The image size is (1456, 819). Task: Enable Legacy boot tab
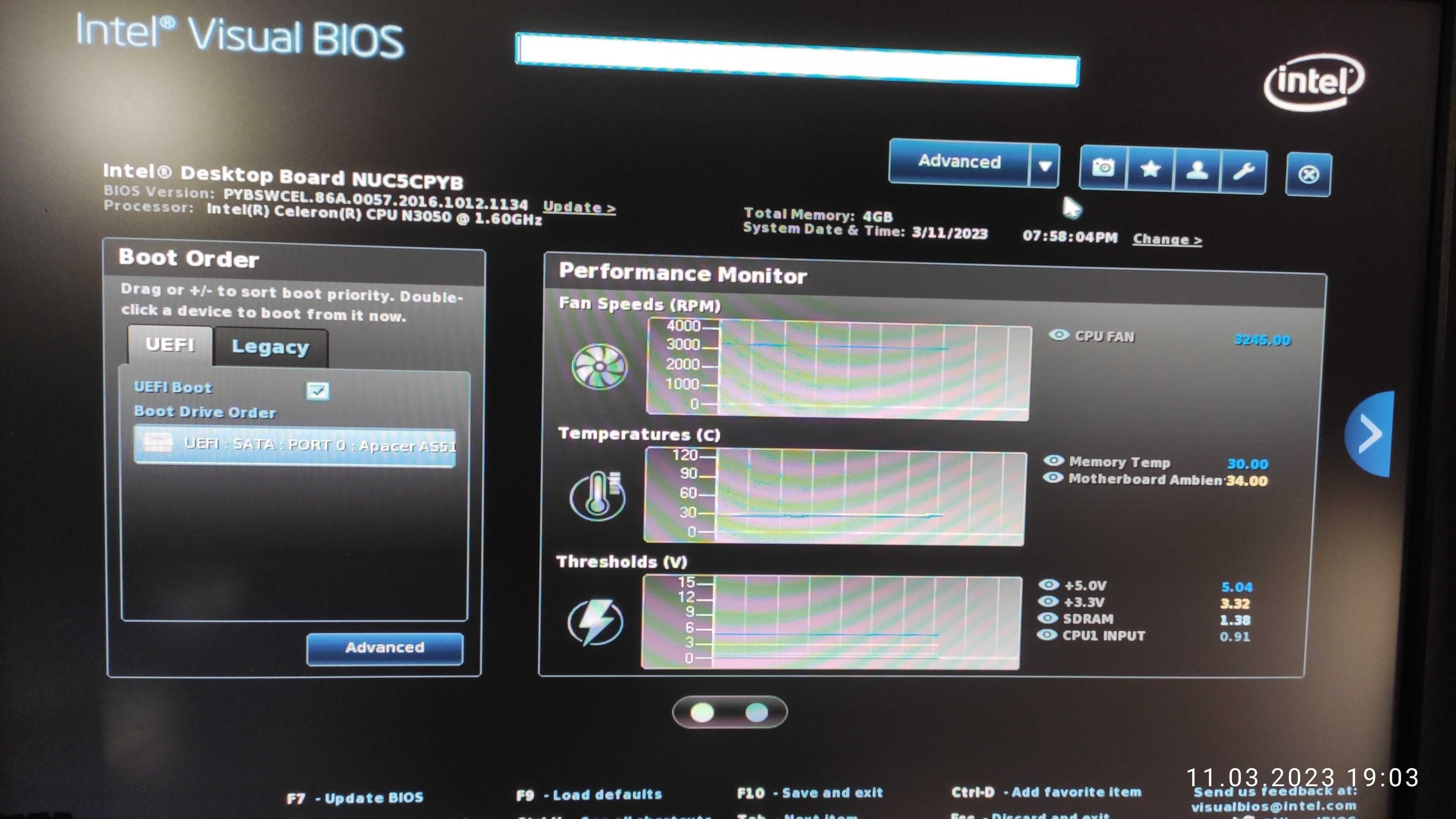pos(270,346)
